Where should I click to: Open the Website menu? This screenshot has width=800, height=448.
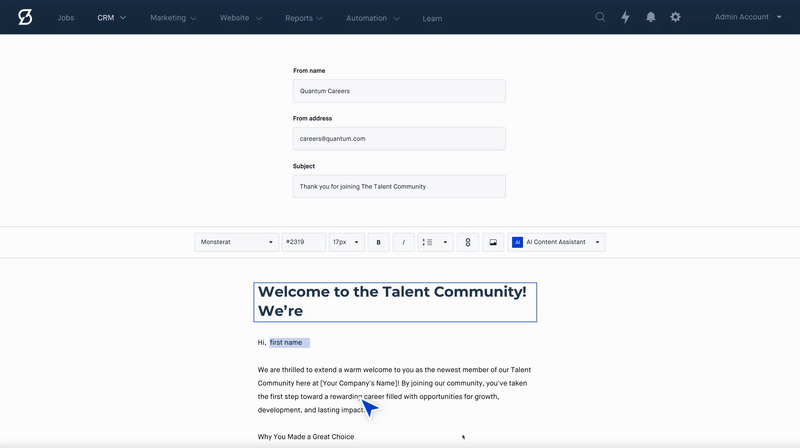coord(241,18)
